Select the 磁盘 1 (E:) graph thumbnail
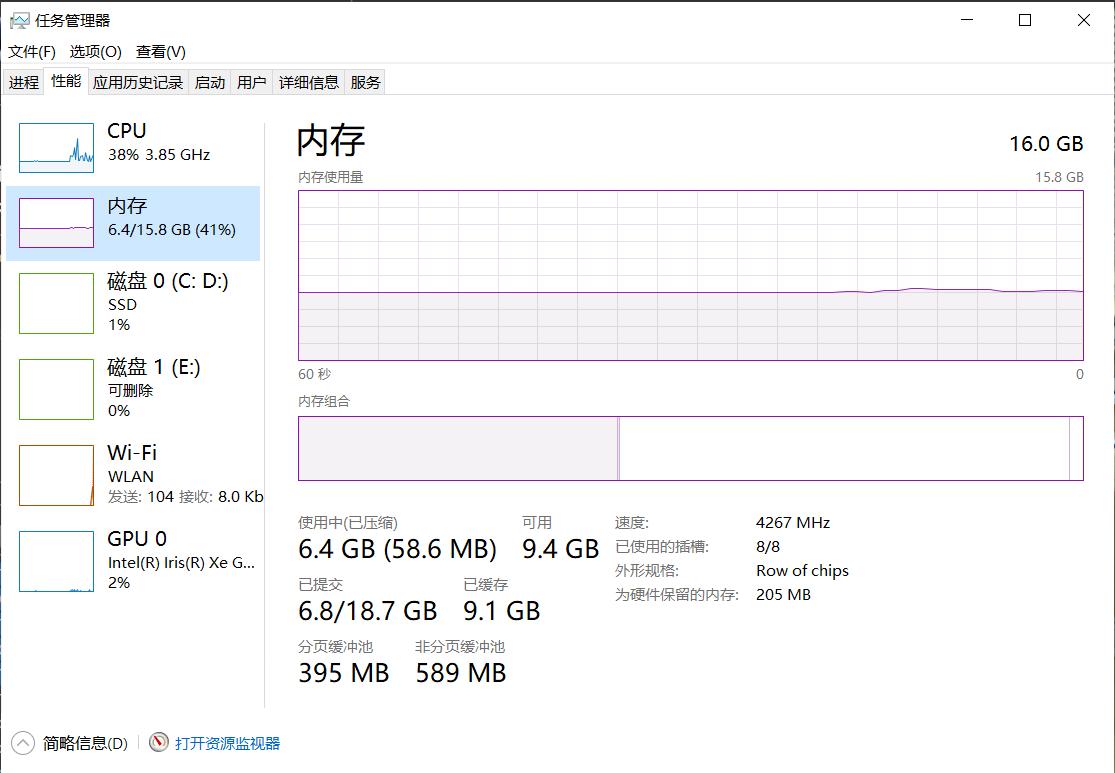Screen dimensions: 1115x773 (x=56, y=389)
